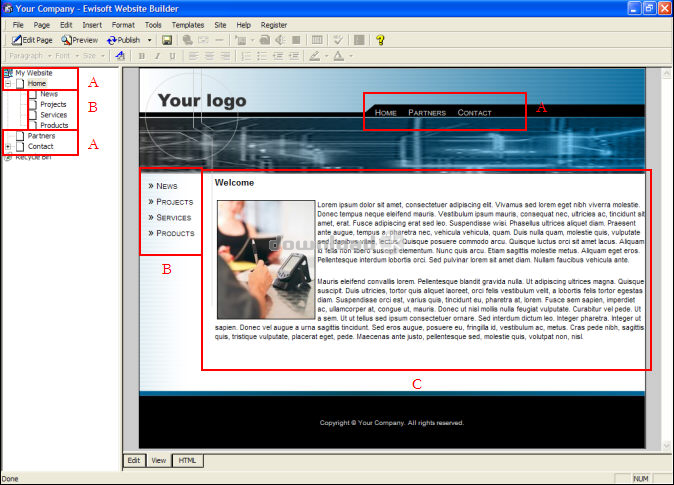Click the Products link in the side menu

(175, 233)
